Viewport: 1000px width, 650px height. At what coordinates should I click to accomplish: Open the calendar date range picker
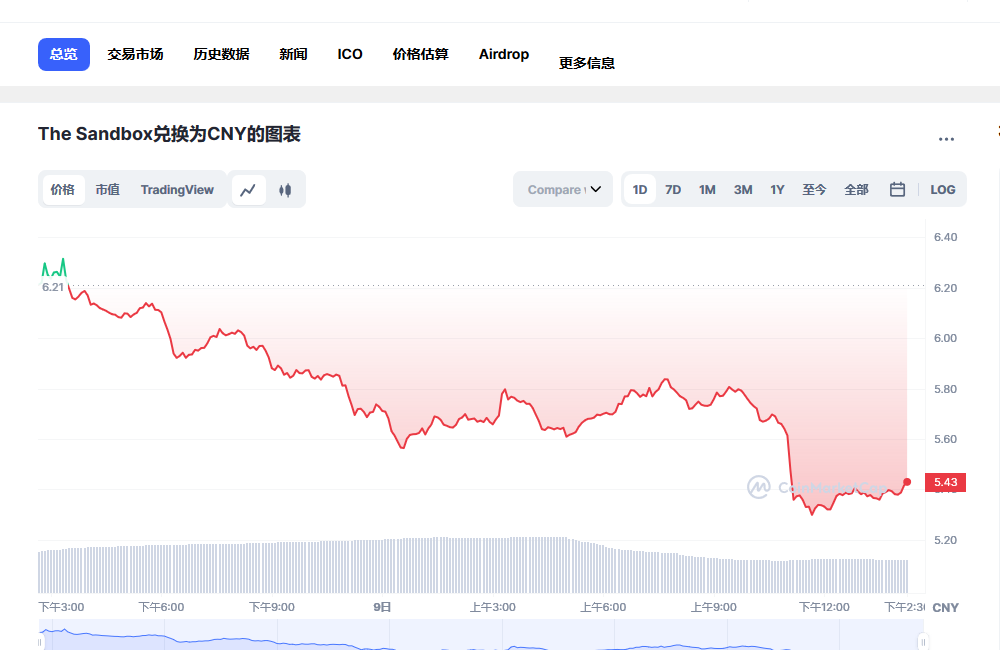(x=897, y=189)
